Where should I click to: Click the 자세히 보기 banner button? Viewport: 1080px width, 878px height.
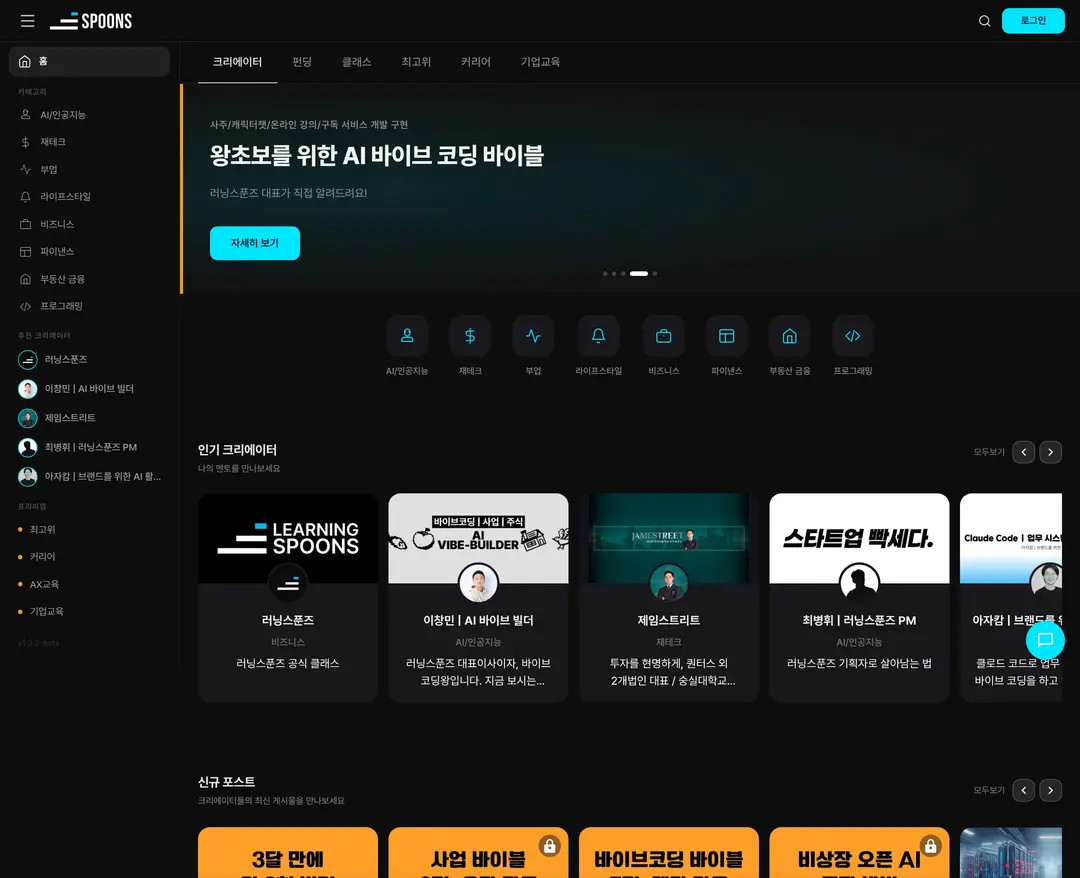pyautogui.click(x=255, y=243)
